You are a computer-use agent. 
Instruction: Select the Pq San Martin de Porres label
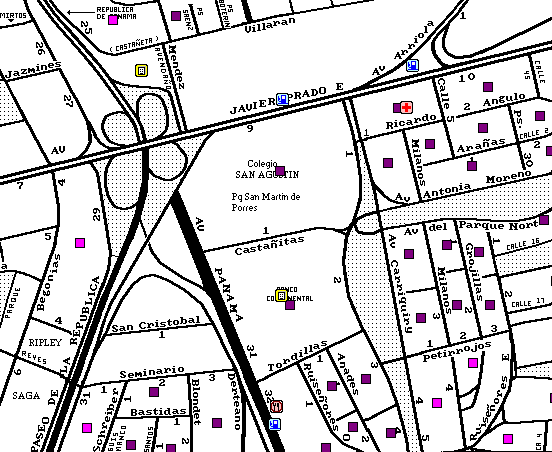[x=266, y=202]
